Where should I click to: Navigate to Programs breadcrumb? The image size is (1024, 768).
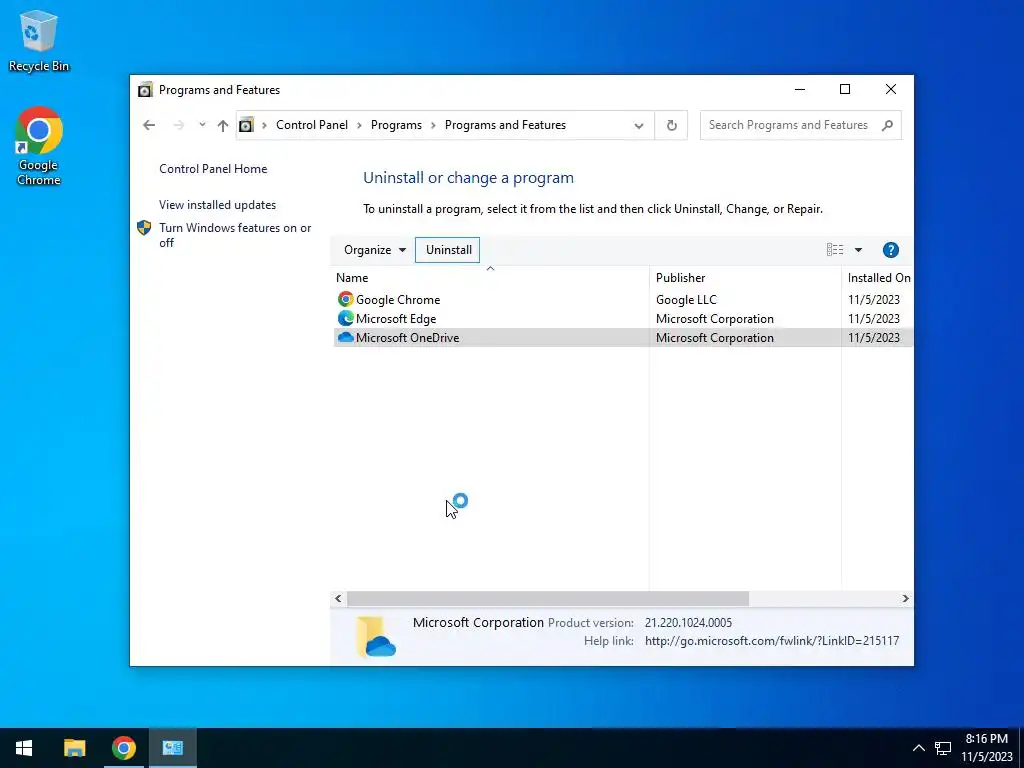[396, 125]
